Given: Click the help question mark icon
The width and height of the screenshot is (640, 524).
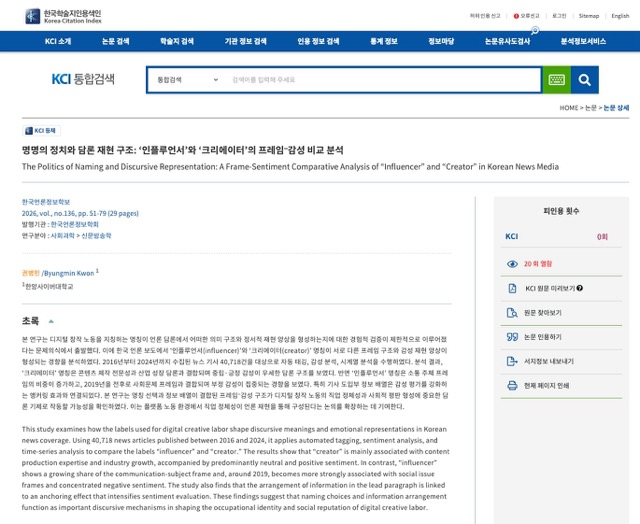Looking at the screenshot, I should coord(580,288).
